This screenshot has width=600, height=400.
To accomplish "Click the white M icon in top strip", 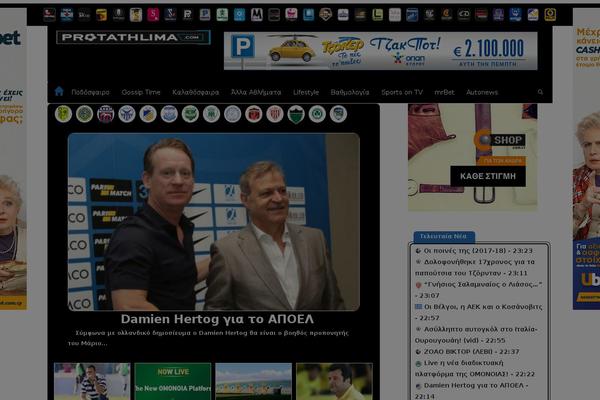I will [x=256, y=15].
